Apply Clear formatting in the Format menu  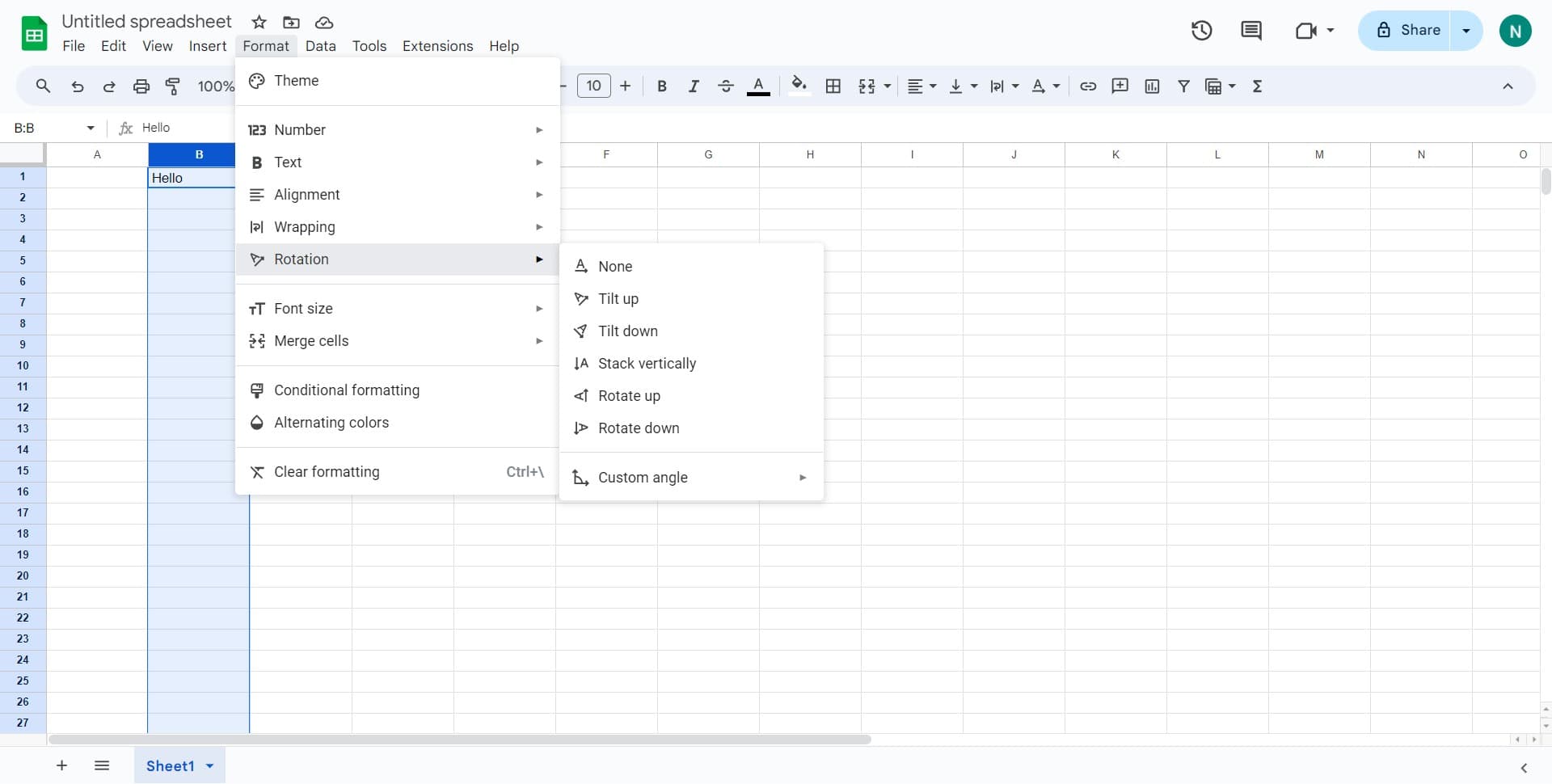coord(327,471)
